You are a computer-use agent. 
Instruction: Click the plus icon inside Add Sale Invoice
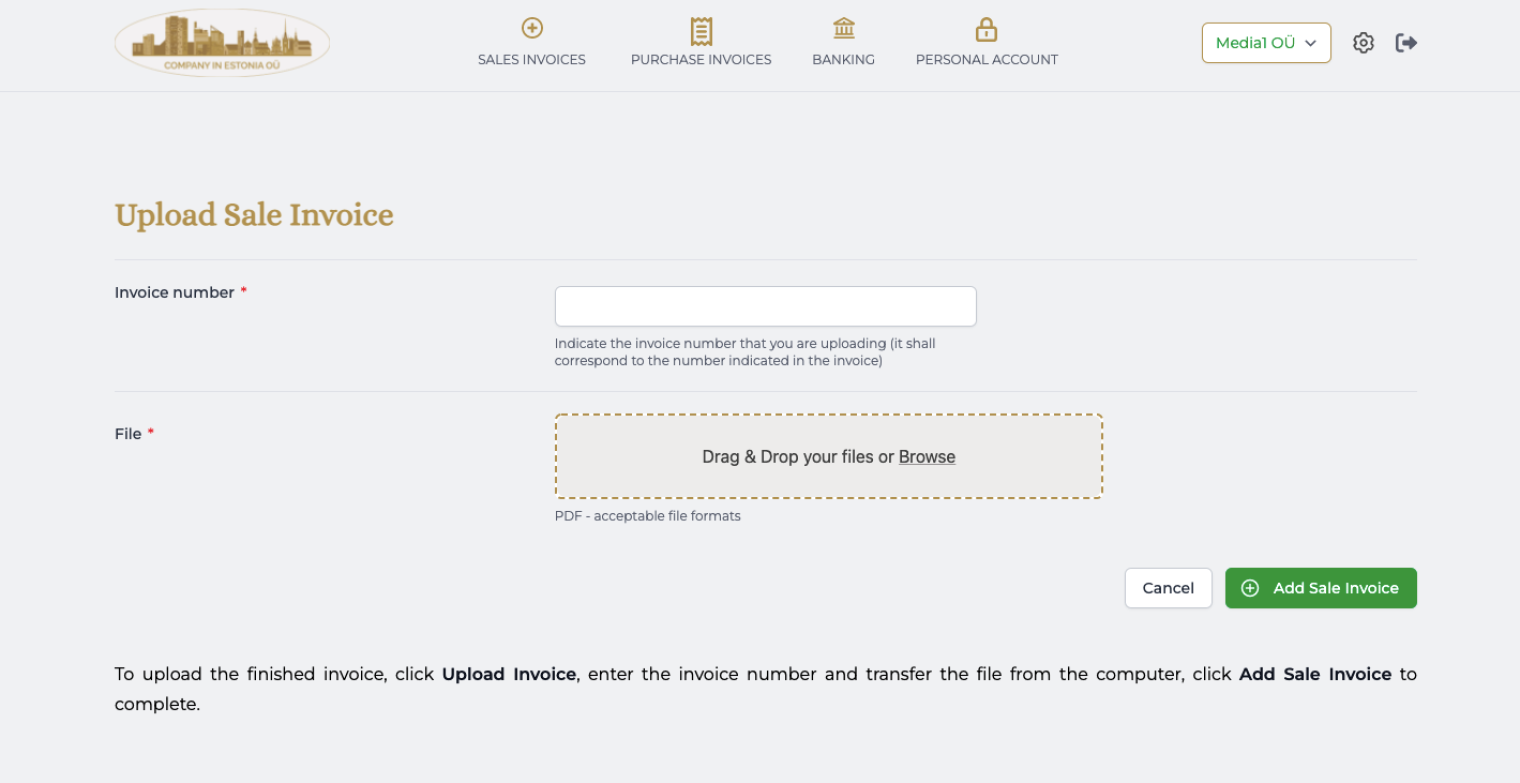1249,588
